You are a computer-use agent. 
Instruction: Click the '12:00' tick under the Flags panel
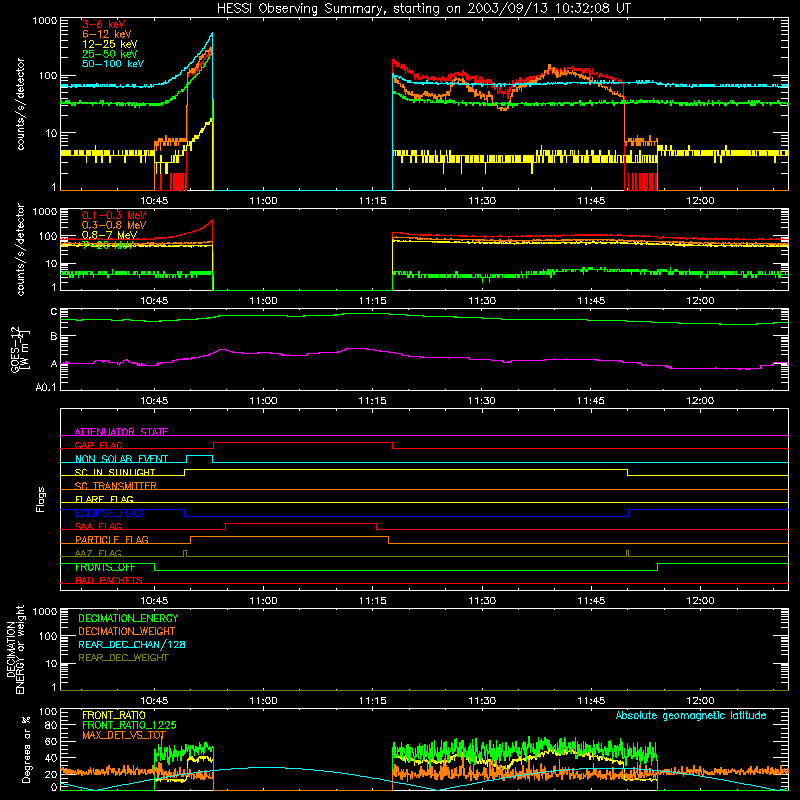click(700, 601)
